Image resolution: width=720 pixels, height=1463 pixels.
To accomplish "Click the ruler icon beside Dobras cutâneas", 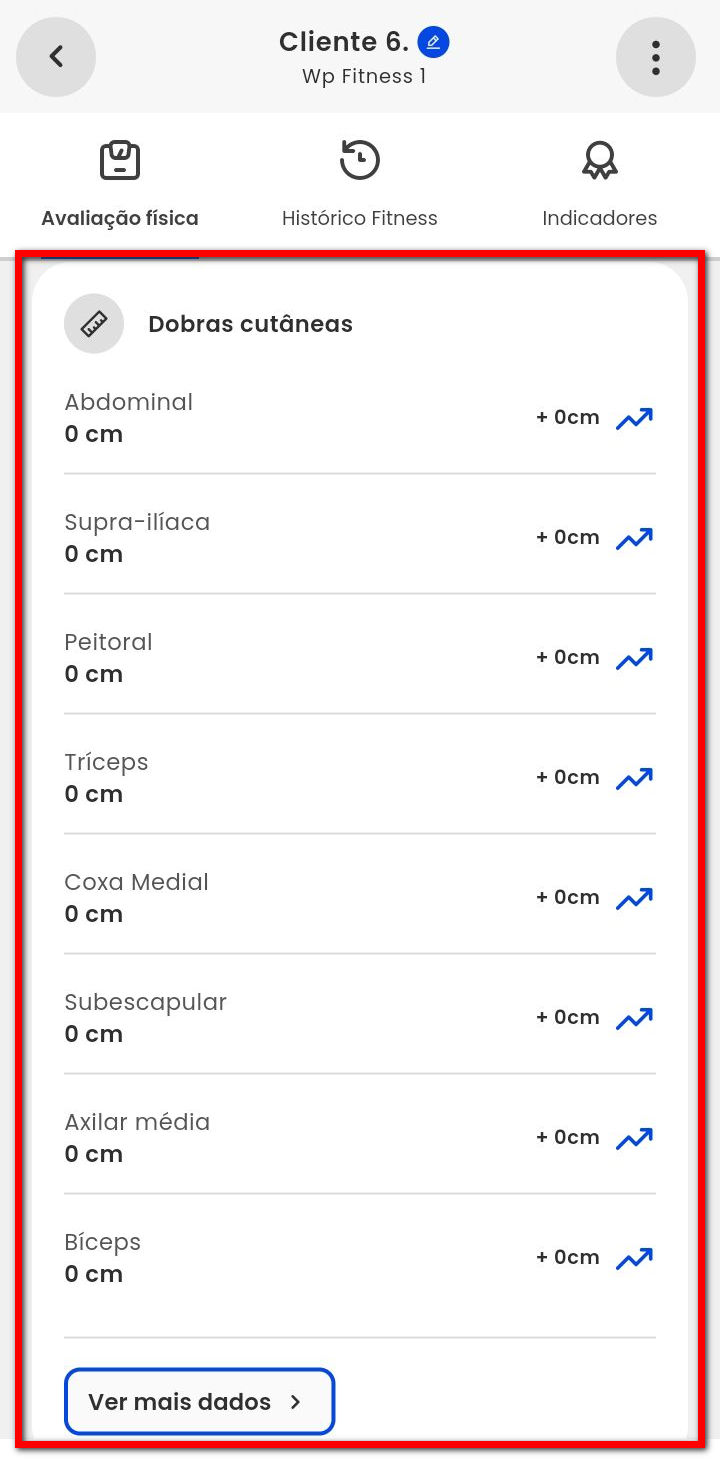I will coord(94,324).
